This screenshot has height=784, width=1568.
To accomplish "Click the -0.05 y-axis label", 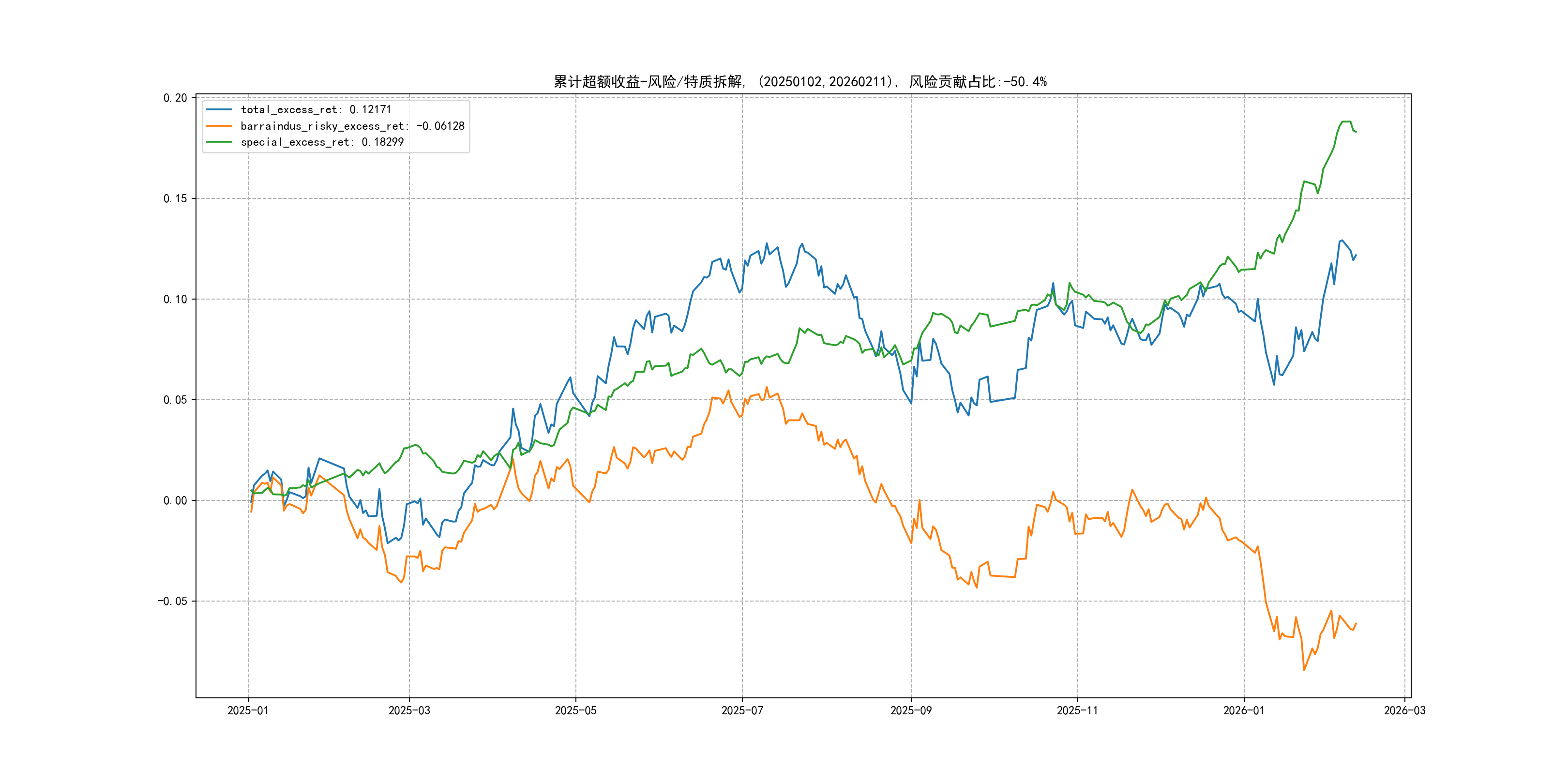I will click(x=172, y=602).
